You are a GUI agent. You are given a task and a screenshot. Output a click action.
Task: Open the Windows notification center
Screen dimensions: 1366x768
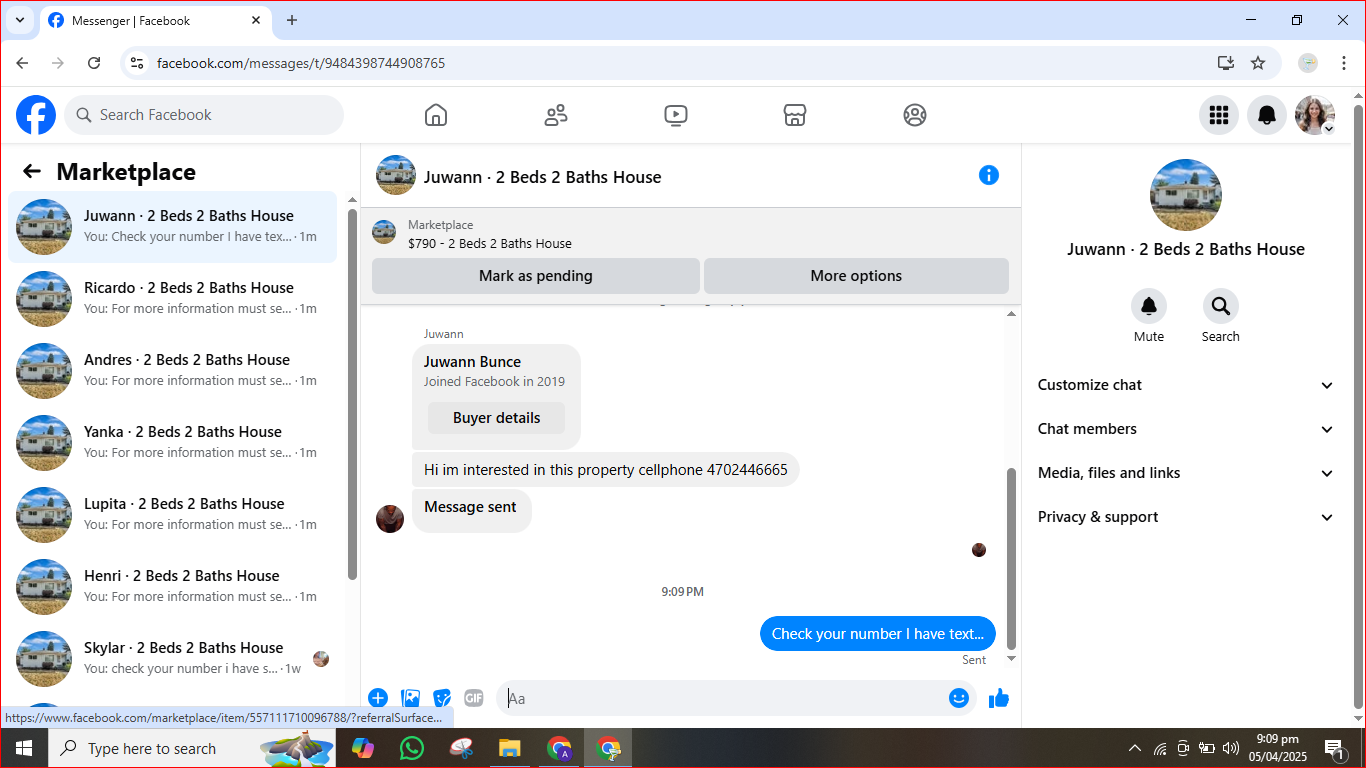tap(1334, 748)
